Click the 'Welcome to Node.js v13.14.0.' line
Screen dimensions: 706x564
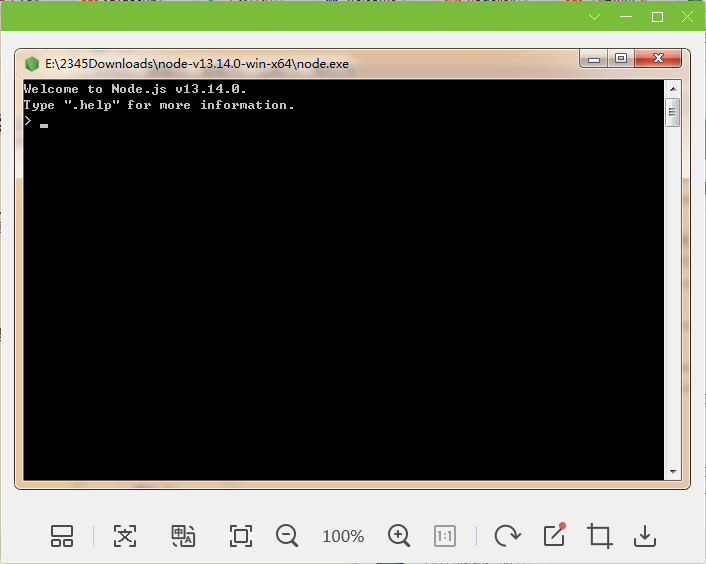point(135,89)
